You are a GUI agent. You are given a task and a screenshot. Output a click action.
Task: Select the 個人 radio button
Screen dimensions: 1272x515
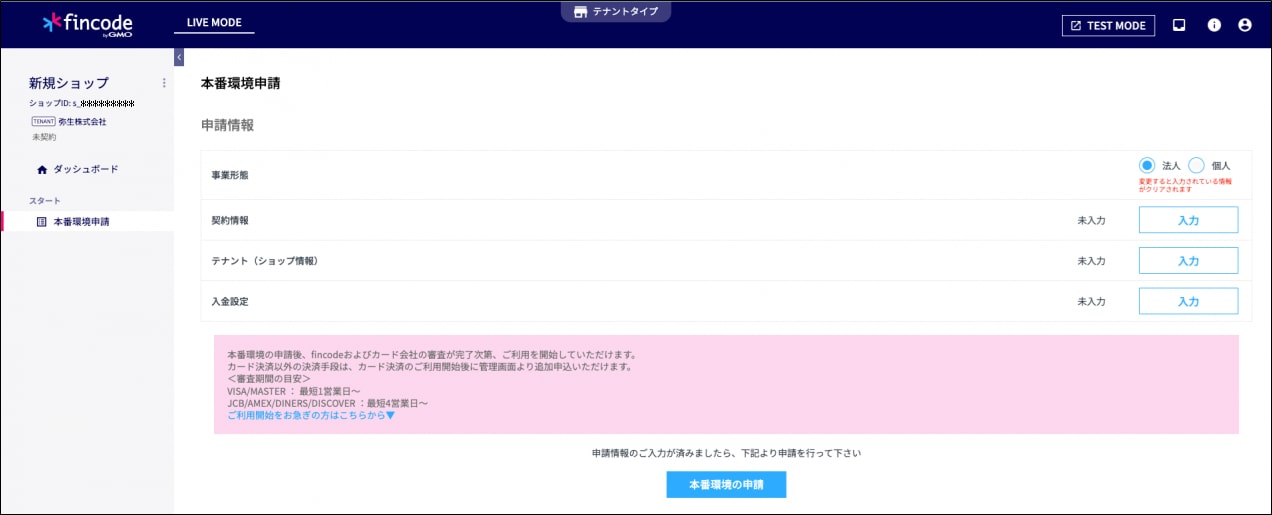pyautogui.click(x=1196, y=165)
